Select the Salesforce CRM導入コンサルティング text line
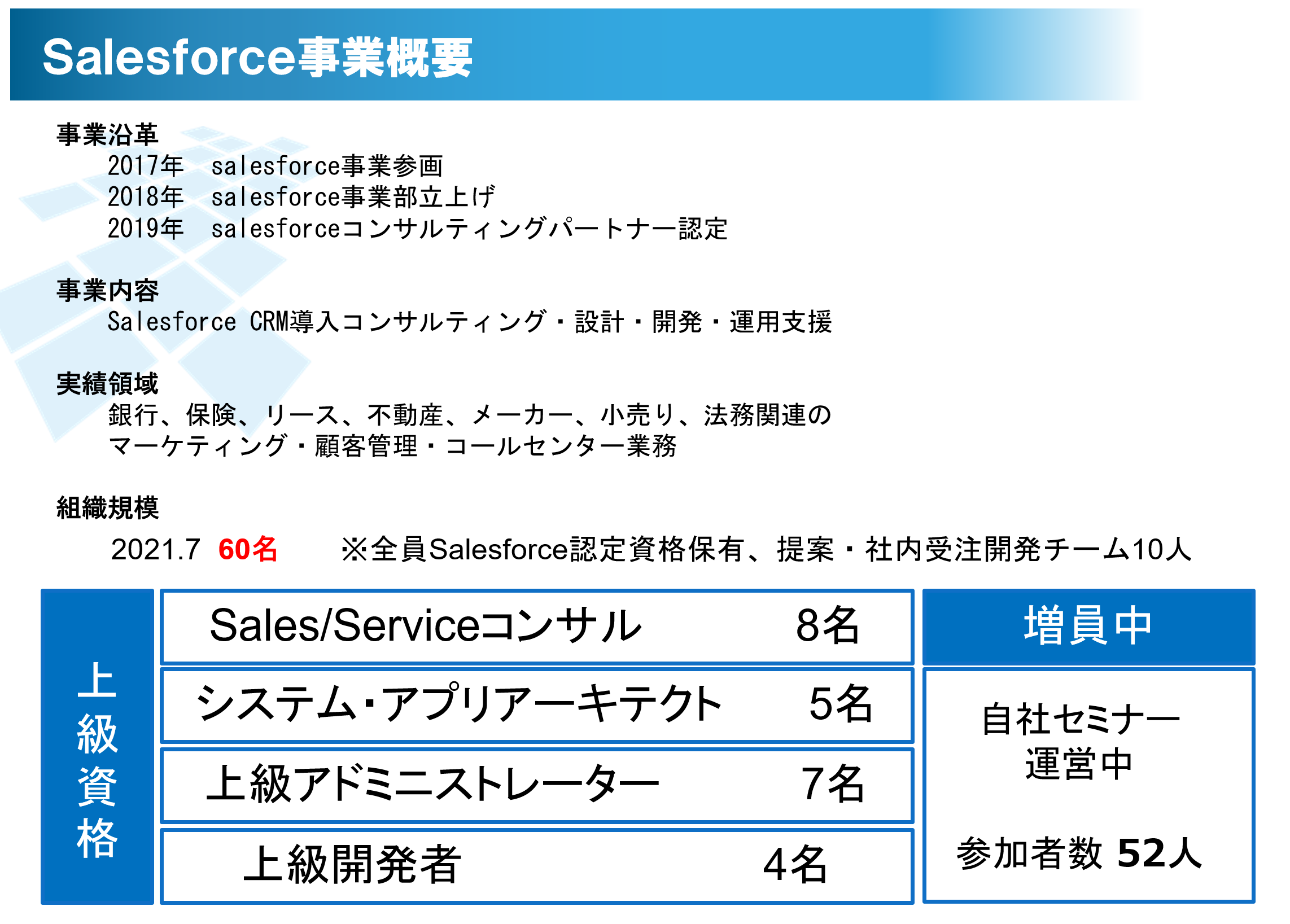 click(x=470, y=322)
